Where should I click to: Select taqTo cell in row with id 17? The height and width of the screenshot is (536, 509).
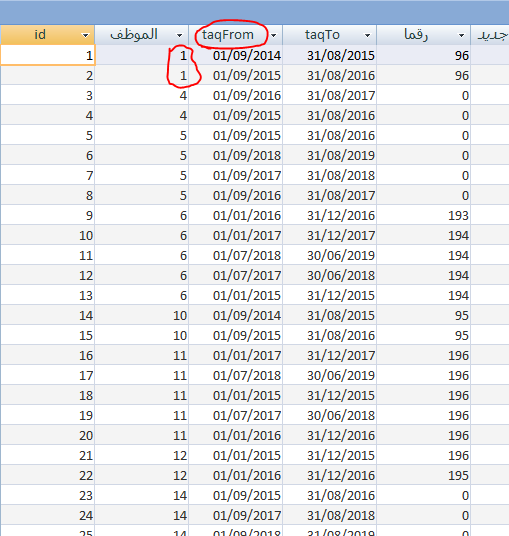click(x=330, y=375)
